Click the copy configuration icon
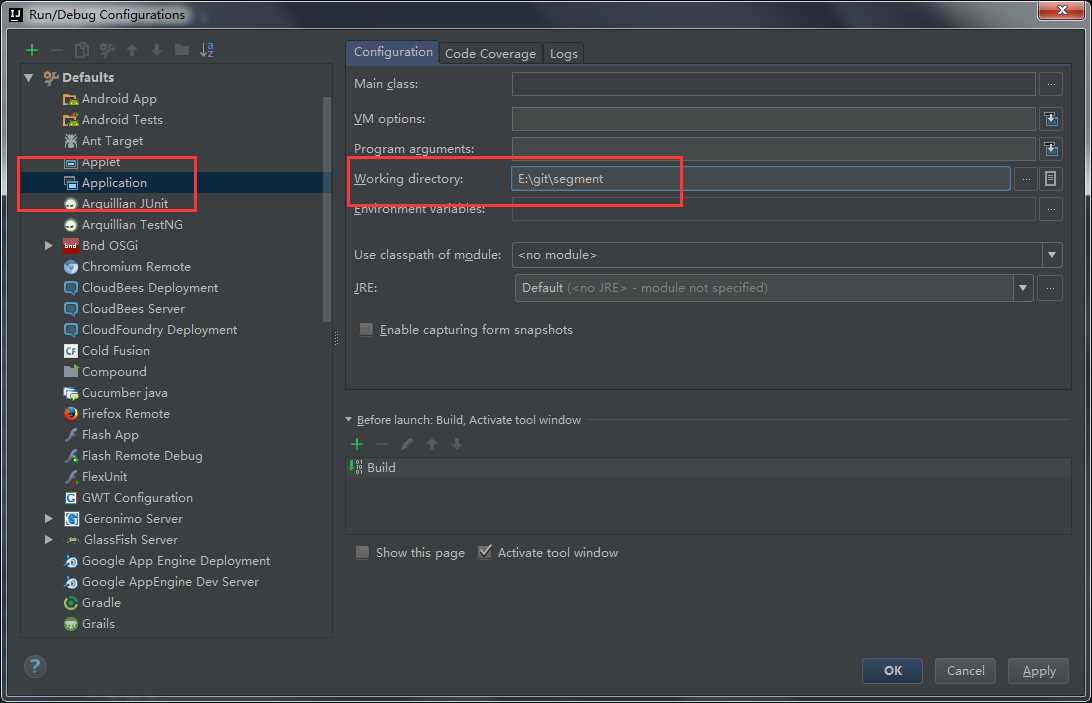This screenshot has width=1092, height=703. pos(82,50)
